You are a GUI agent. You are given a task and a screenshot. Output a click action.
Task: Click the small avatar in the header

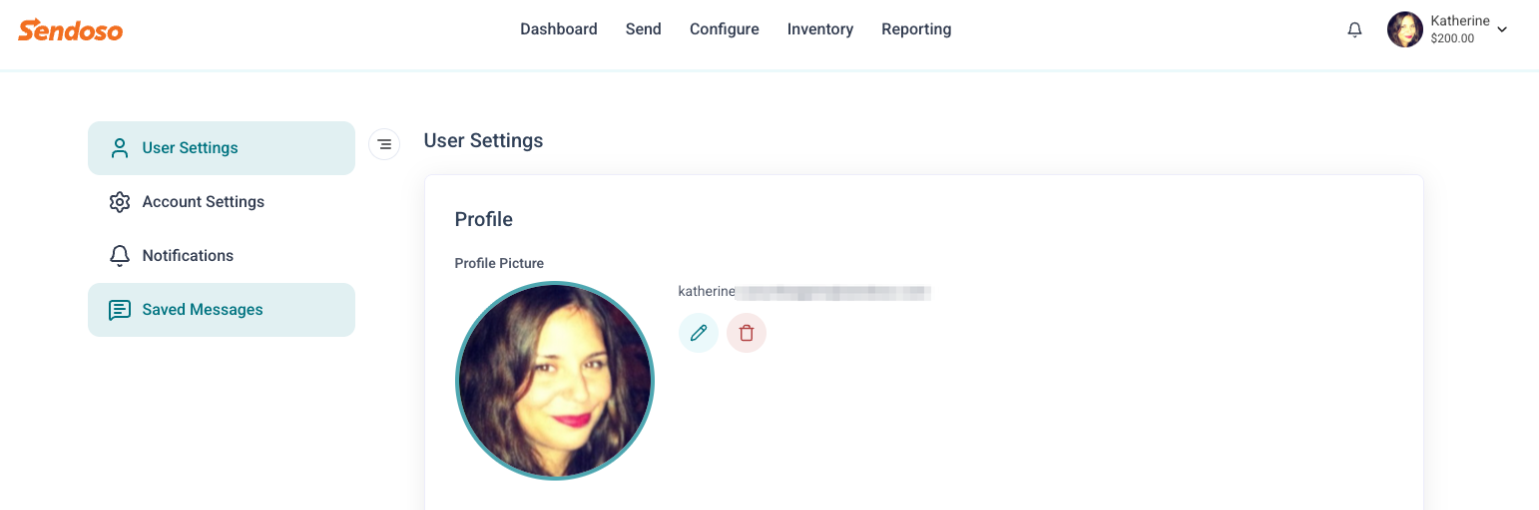point(1405,30)
